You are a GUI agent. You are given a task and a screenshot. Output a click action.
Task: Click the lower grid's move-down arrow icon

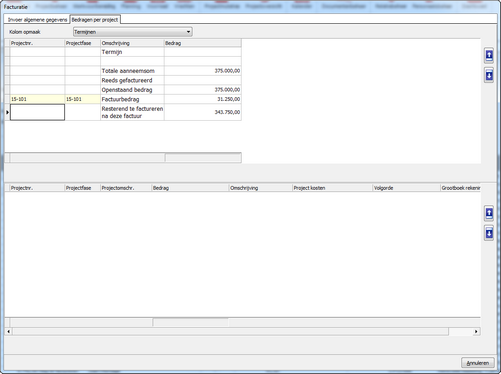[x=489, y=233]
